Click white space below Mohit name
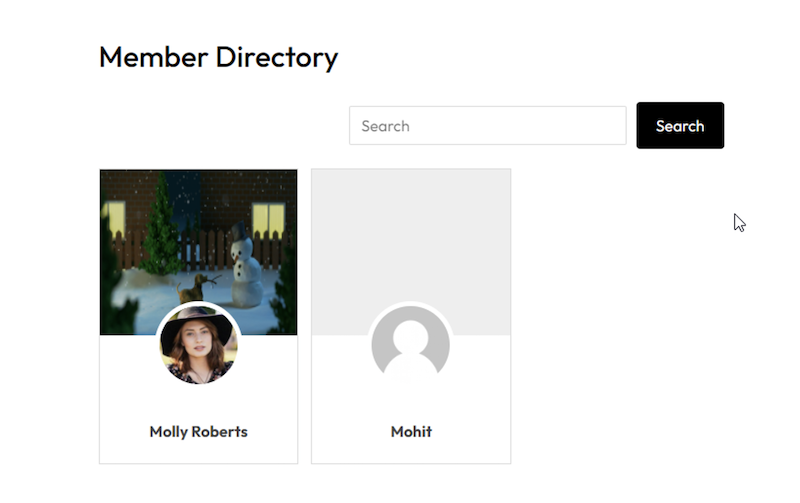This screenshot has height=503, width=800. 410,452
